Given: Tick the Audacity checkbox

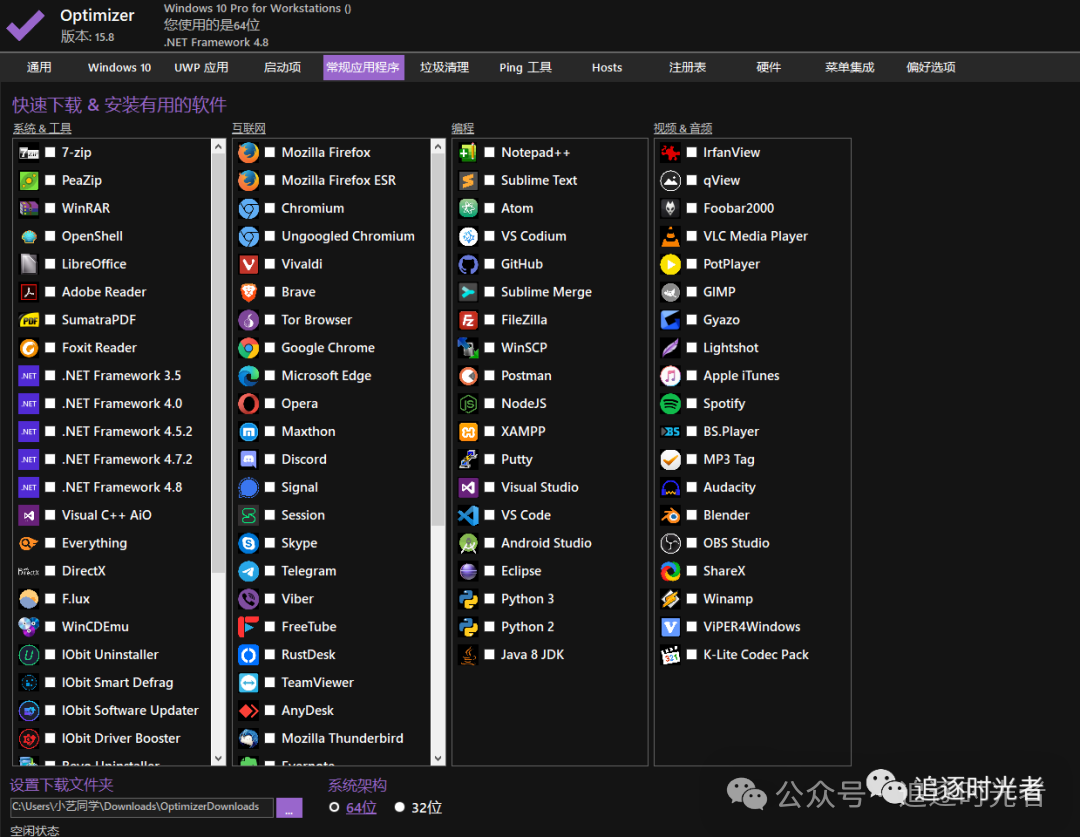Looking at the screenshot, I should click(x=692, y=487).
